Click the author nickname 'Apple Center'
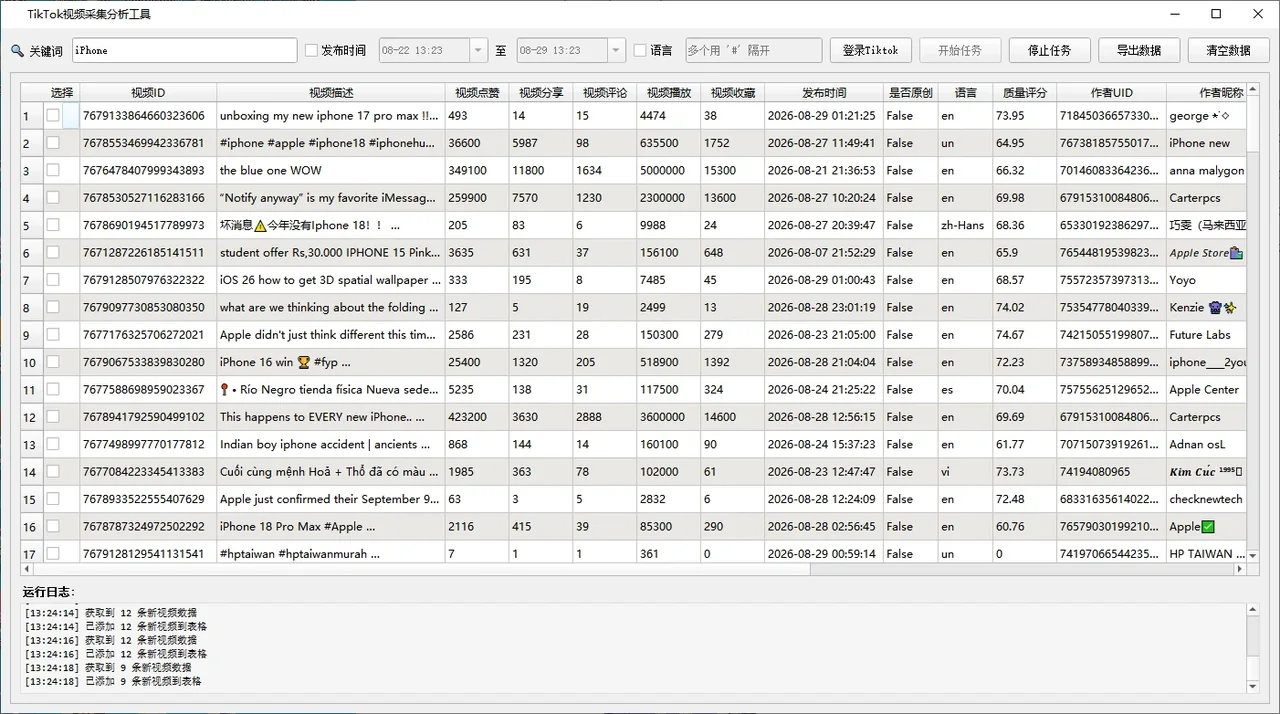Screen dimensions: 1280x714 (x=1206, y=389)
